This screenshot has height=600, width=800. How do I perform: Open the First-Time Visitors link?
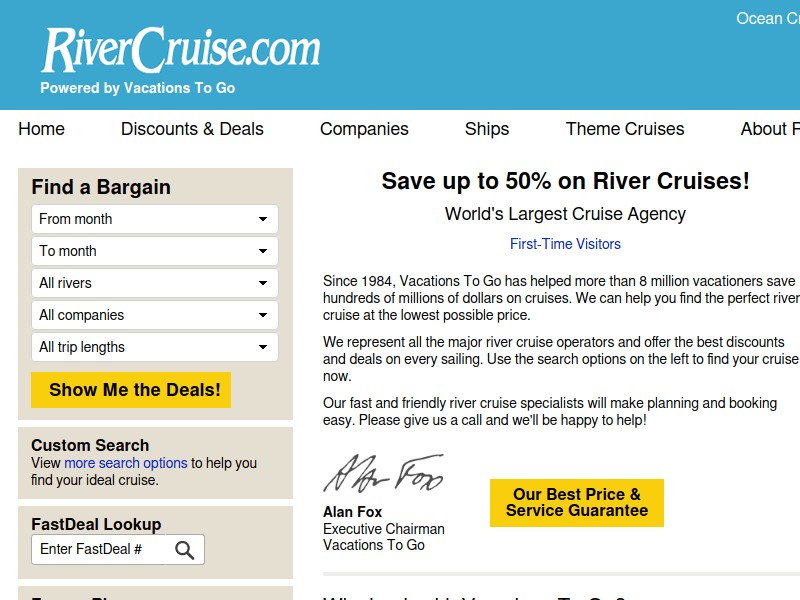[x=565, y=244]
